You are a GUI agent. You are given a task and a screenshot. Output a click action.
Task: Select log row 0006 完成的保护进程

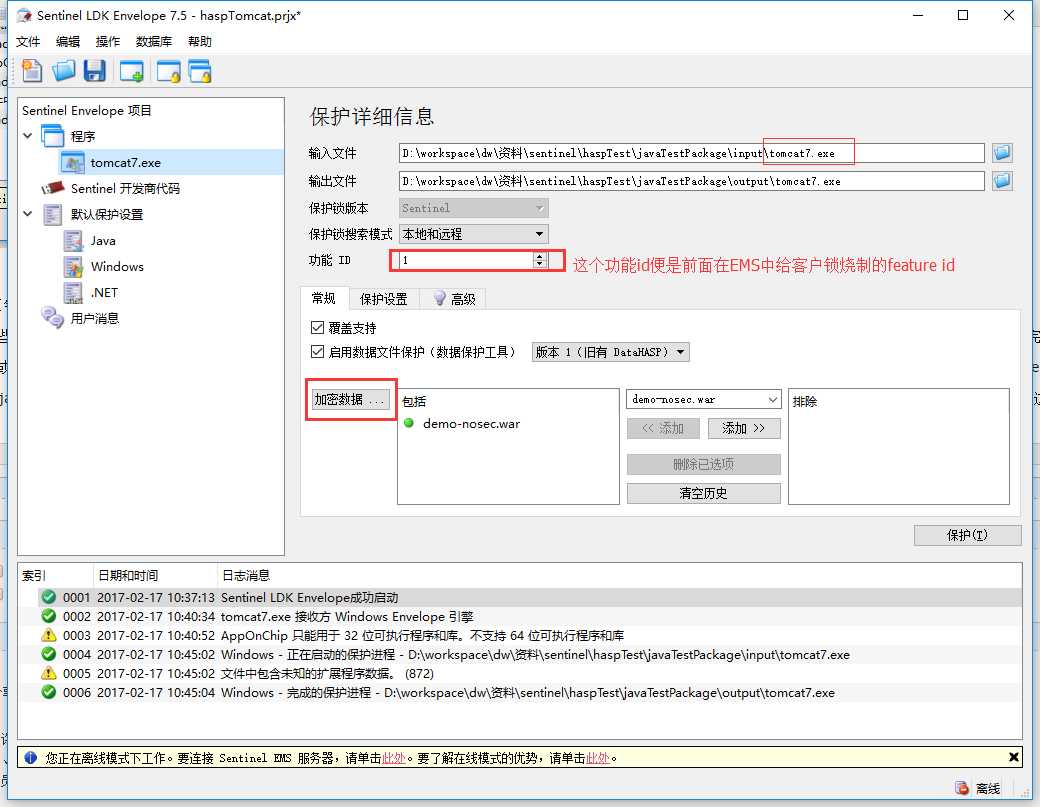point(520,692)
